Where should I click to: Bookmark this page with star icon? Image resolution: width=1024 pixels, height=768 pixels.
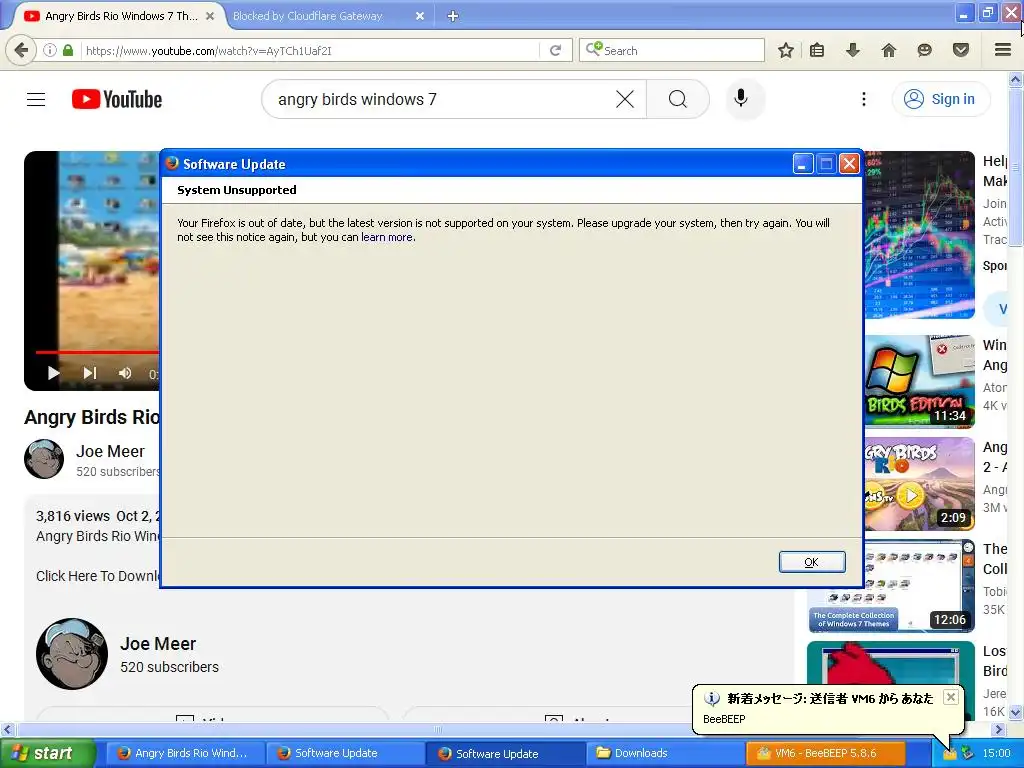[786, 50]
